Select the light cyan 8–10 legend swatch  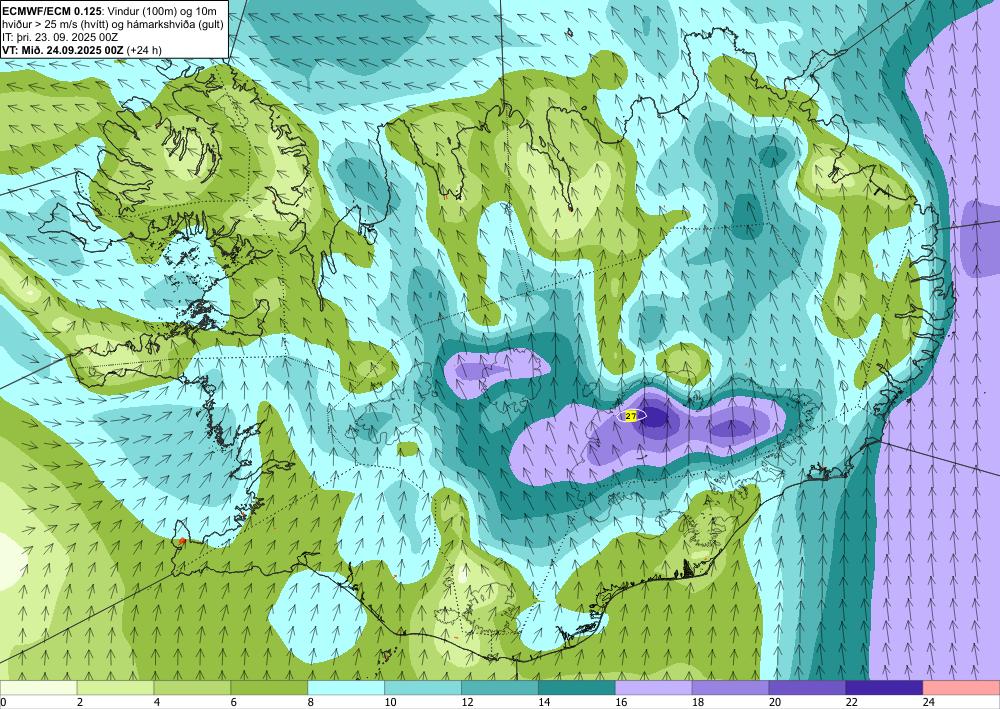point(346,688)
